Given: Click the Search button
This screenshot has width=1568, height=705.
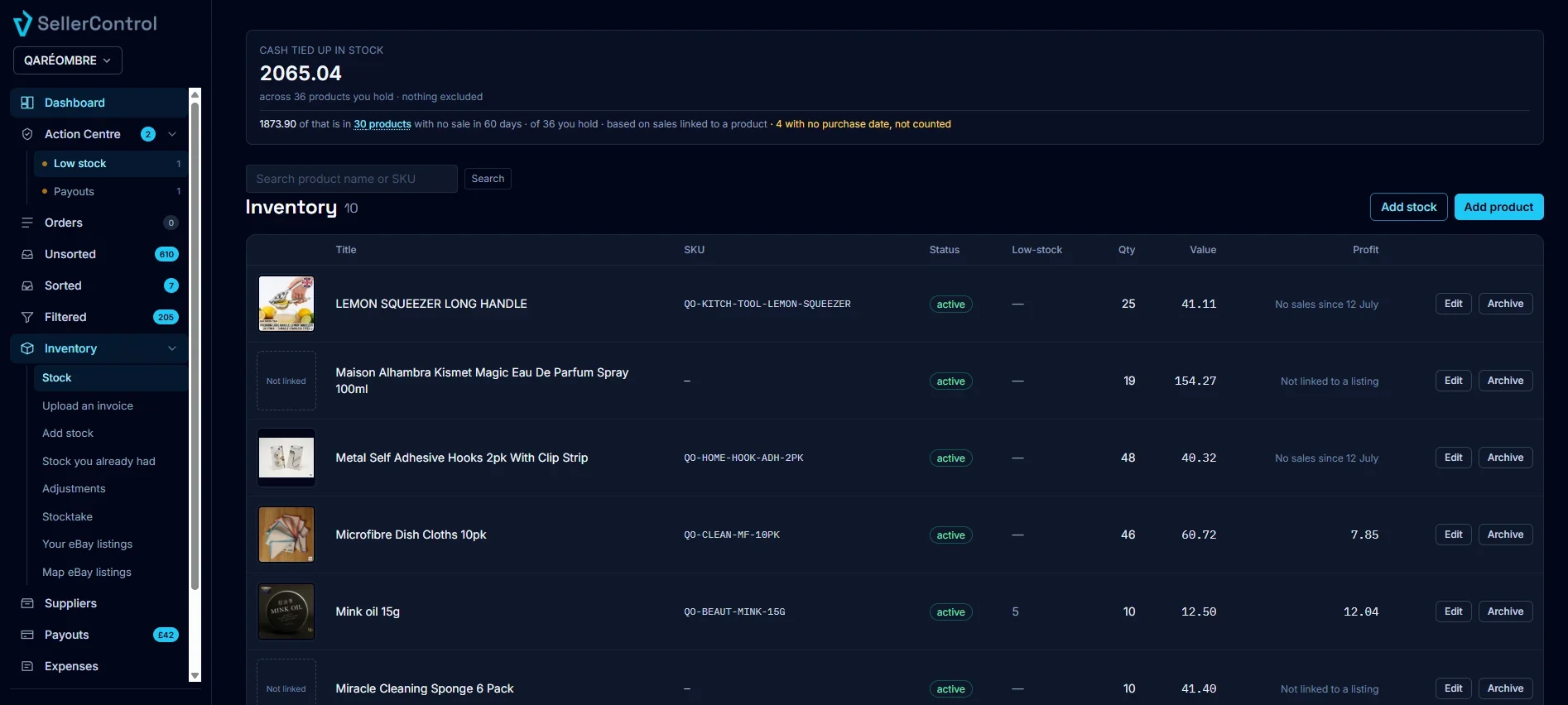Looking at the screenshot, I should point(488,179).
